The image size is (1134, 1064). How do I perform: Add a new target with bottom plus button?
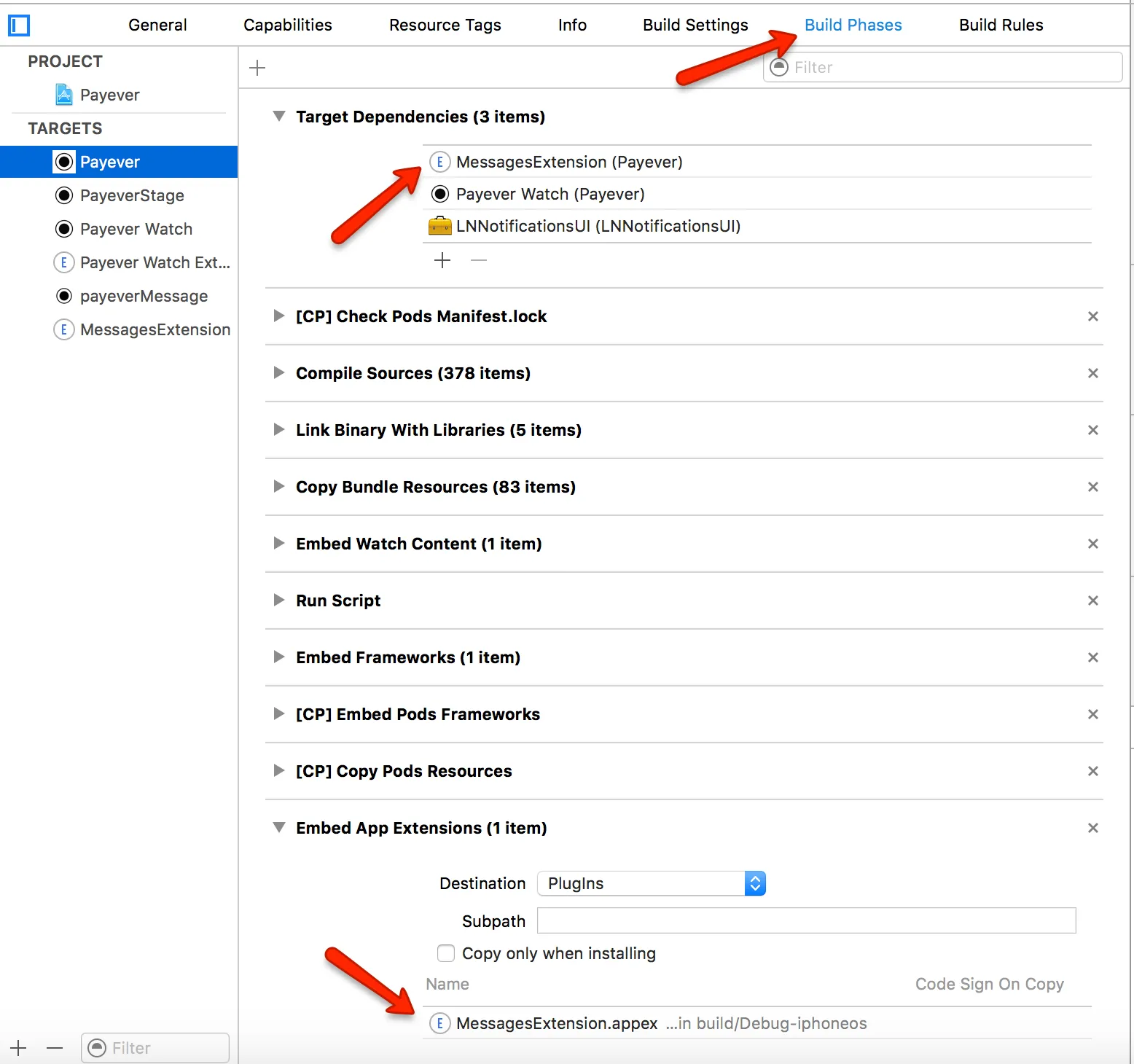point(19,1048)
